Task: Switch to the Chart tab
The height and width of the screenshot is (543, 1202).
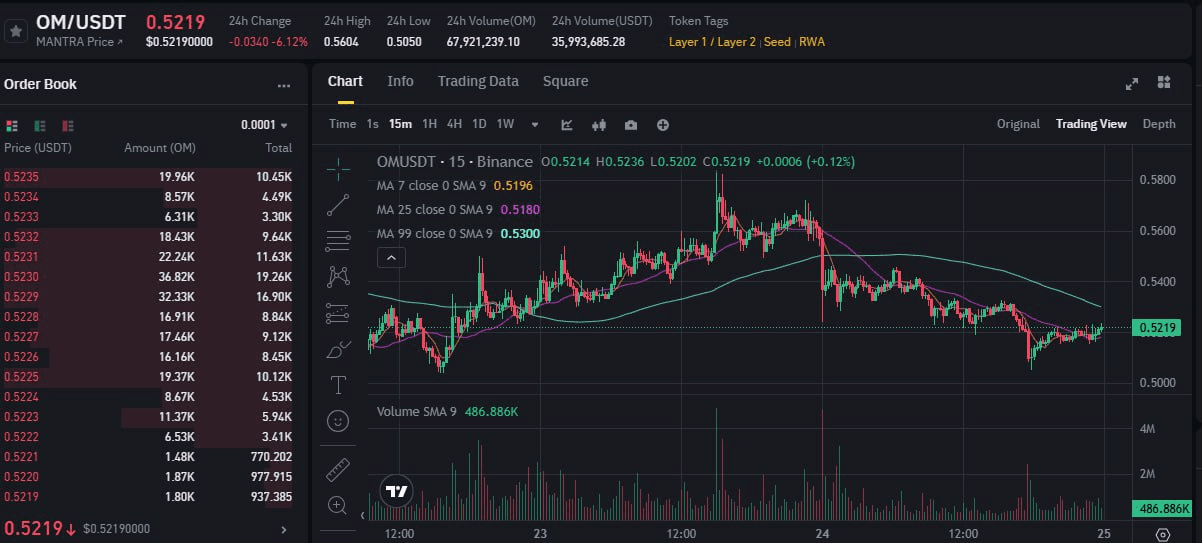Action: 345,81
